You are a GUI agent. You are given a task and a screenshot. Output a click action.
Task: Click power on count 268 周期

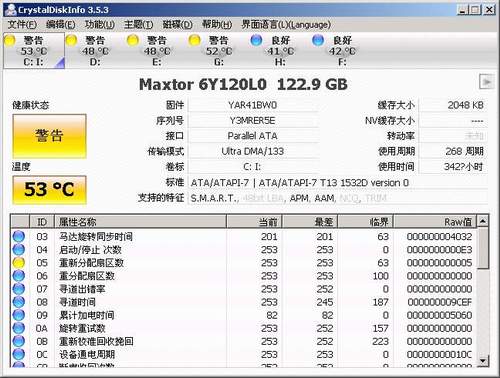click(464, 151)
